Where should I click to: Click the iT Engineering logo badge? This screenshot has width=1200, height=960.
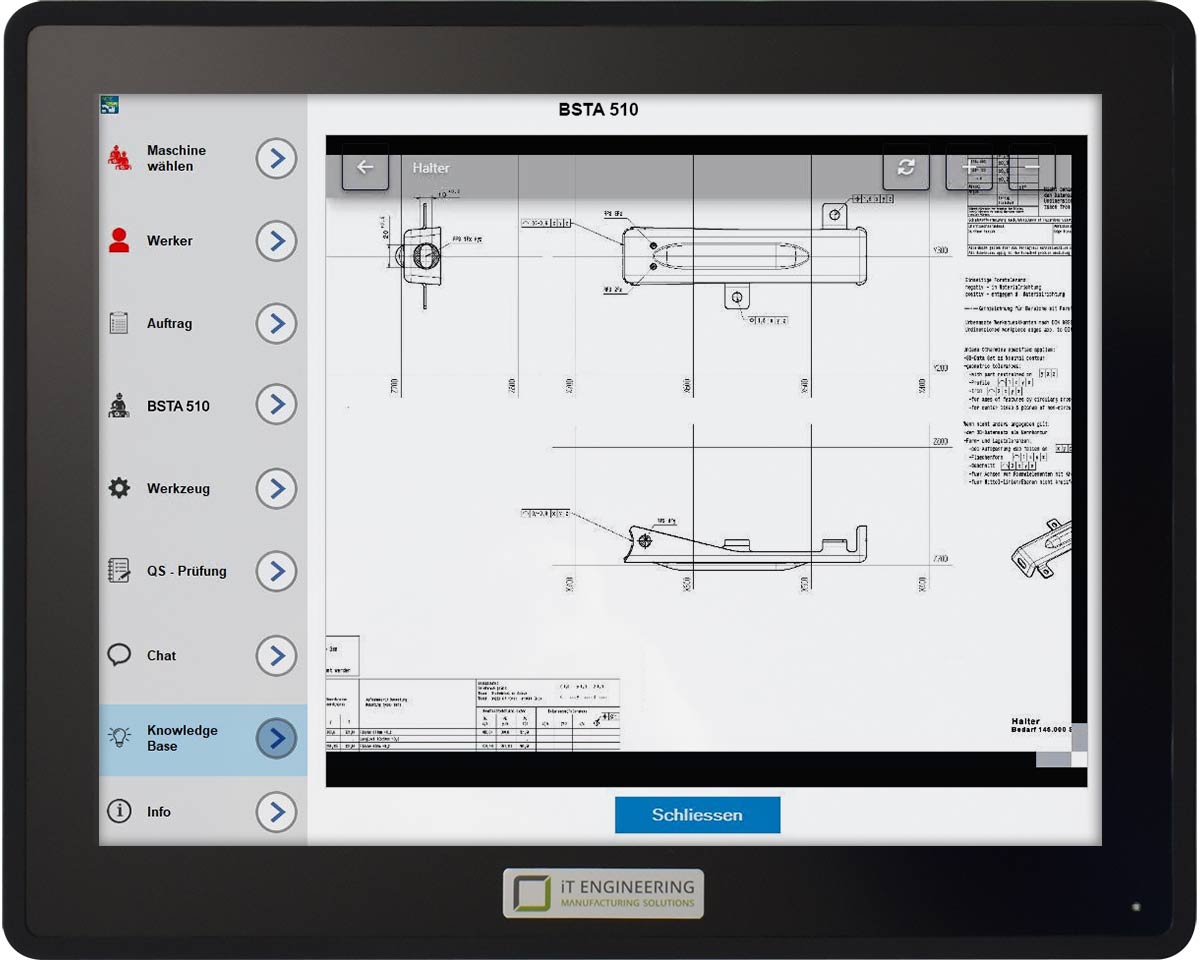pyautogui.click(x=603, y=893)
